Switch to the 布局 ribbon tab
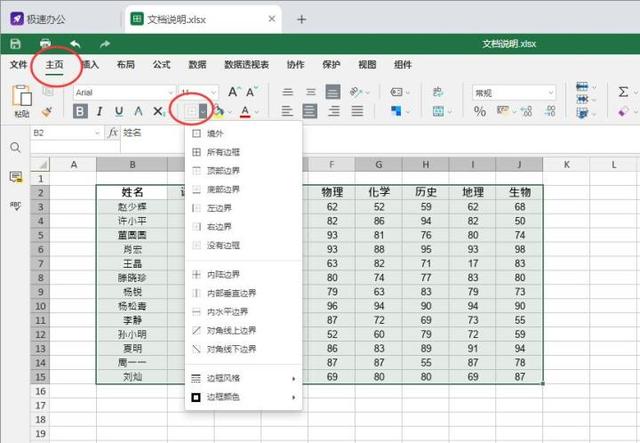This screenshot has width=640, height=443. [x=126, y=65]
